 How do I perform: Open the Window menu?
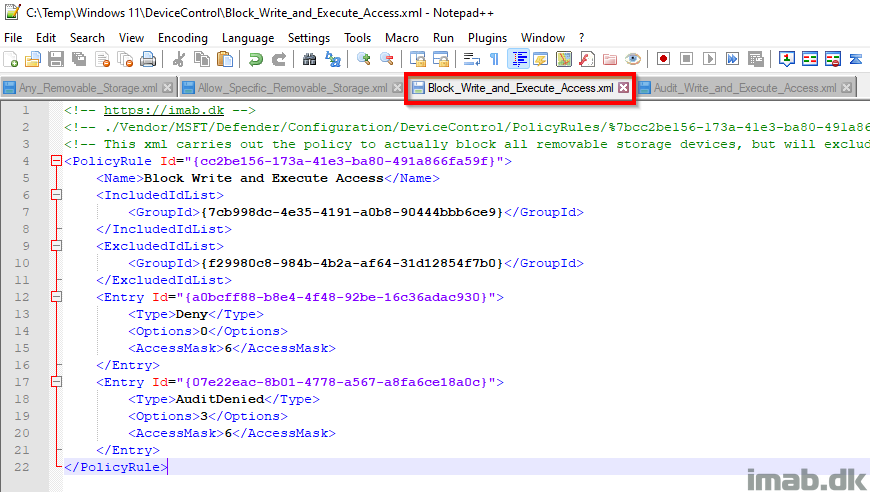coord(543,38)
